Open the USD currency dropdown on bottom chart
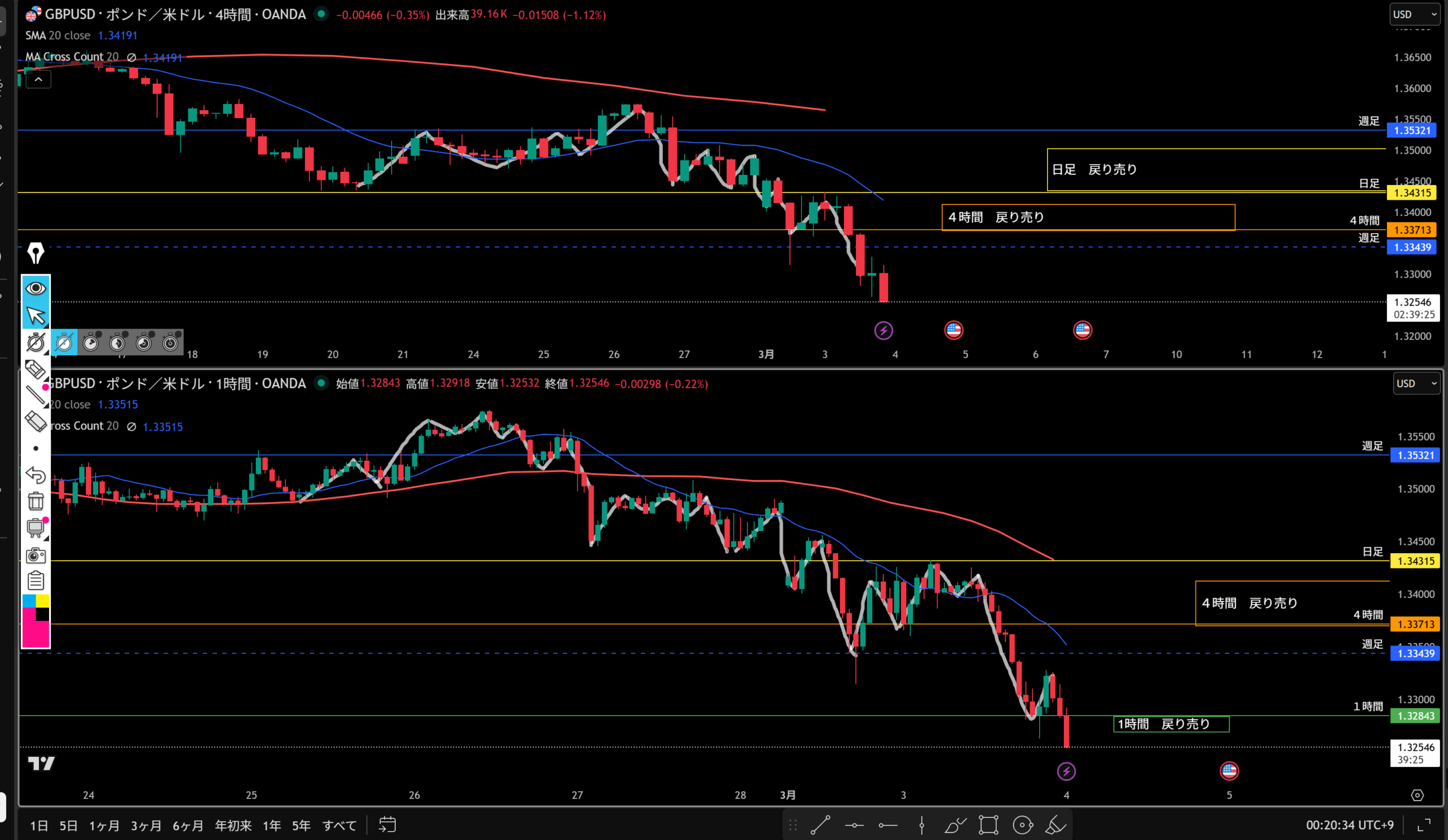The width and height of the screenshot is (1448, 840). tap(1416, 383)
